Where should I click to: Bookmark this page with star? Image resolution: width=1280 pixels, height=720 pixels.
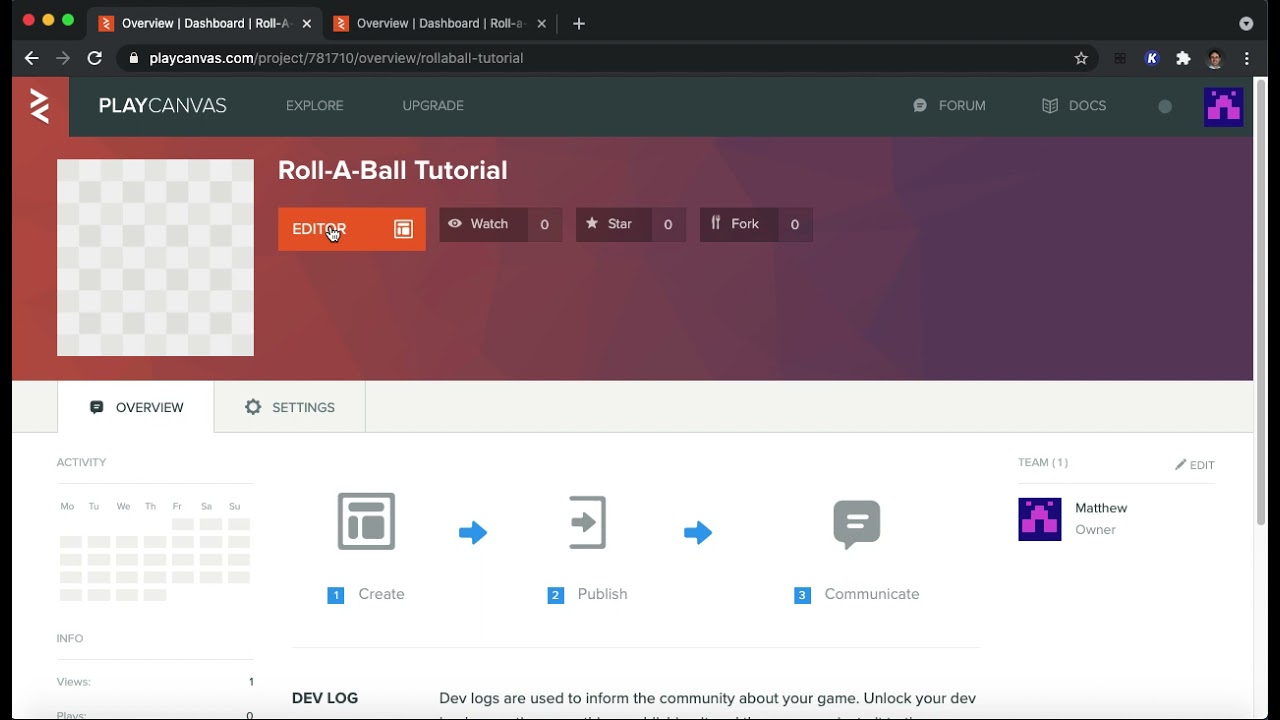[1081, 58]
